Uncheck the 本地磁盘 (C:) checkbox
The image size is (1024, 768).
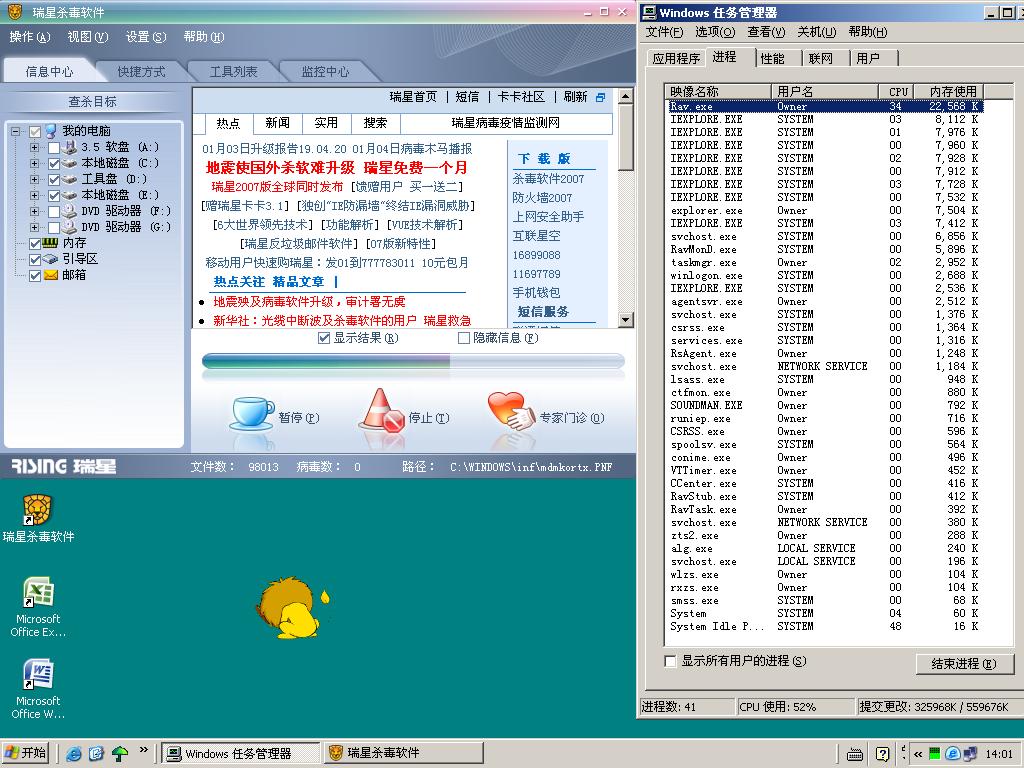click(54, 164)
